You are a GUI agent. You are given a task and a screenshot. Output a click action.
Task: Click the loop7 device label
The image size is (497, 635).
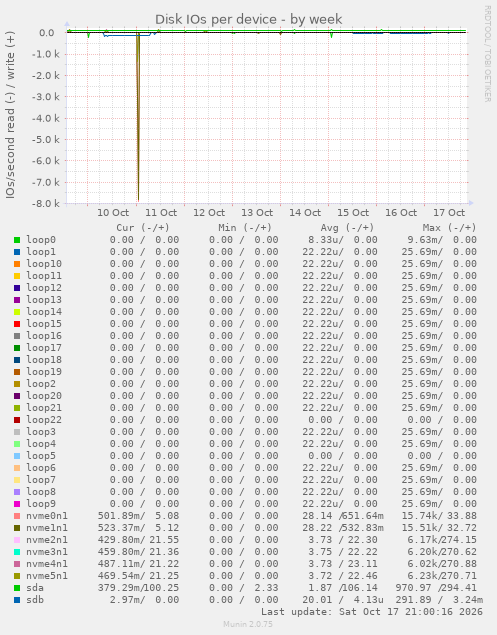tap(41, 480)
